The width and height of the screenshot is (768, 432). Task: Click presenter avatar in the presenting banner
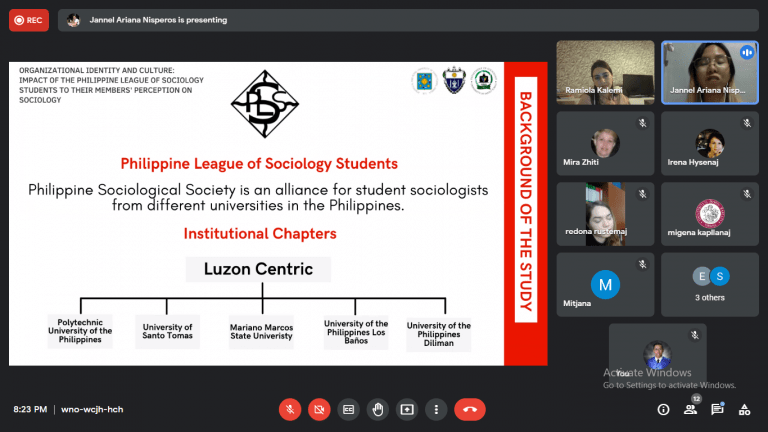73,20
